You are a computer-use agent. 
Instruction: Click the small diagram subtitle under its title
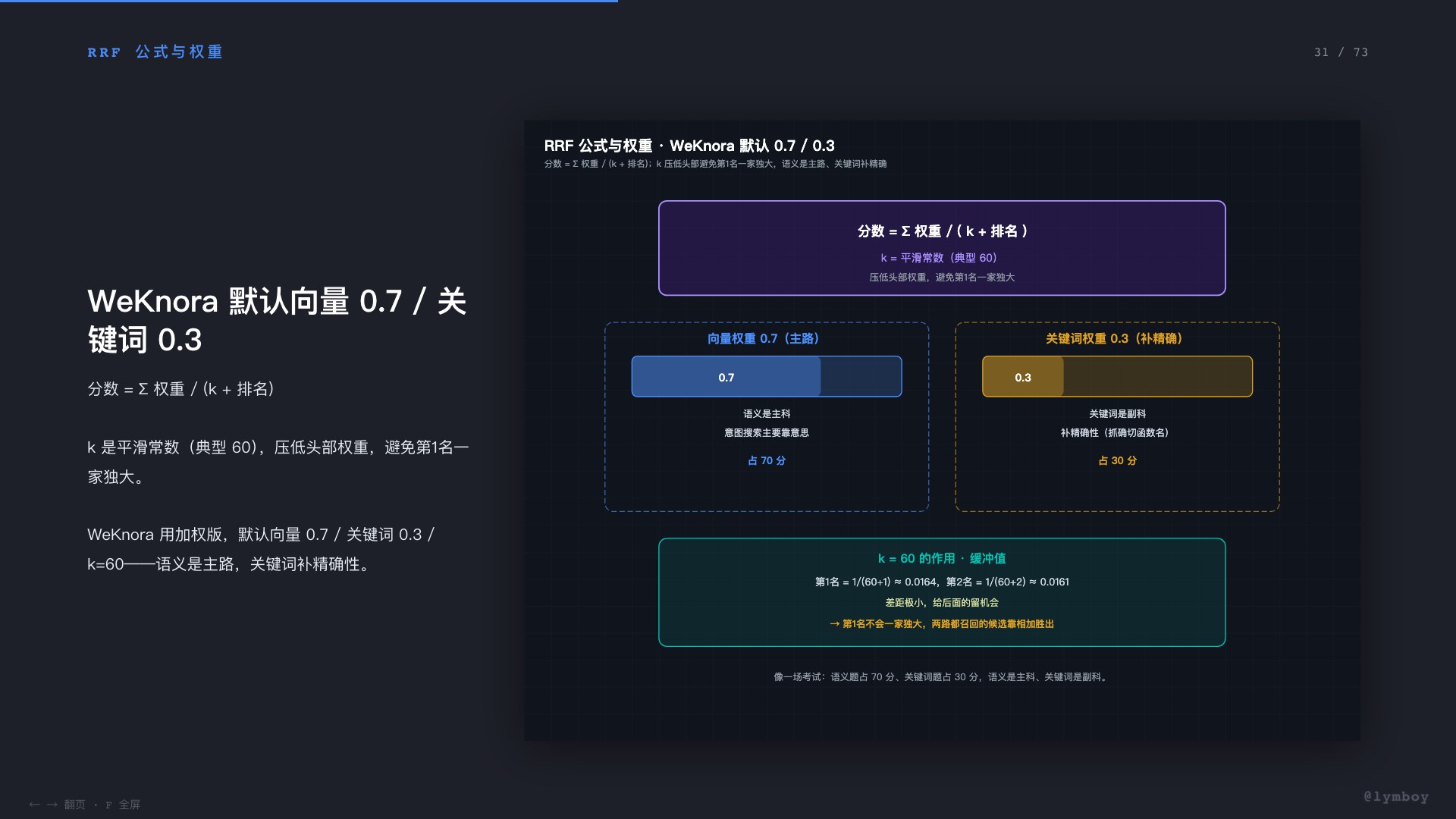coord(715,164)
